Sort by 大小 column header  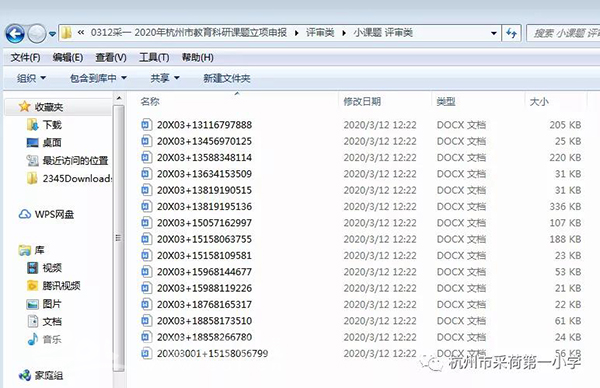coord(539,101)
